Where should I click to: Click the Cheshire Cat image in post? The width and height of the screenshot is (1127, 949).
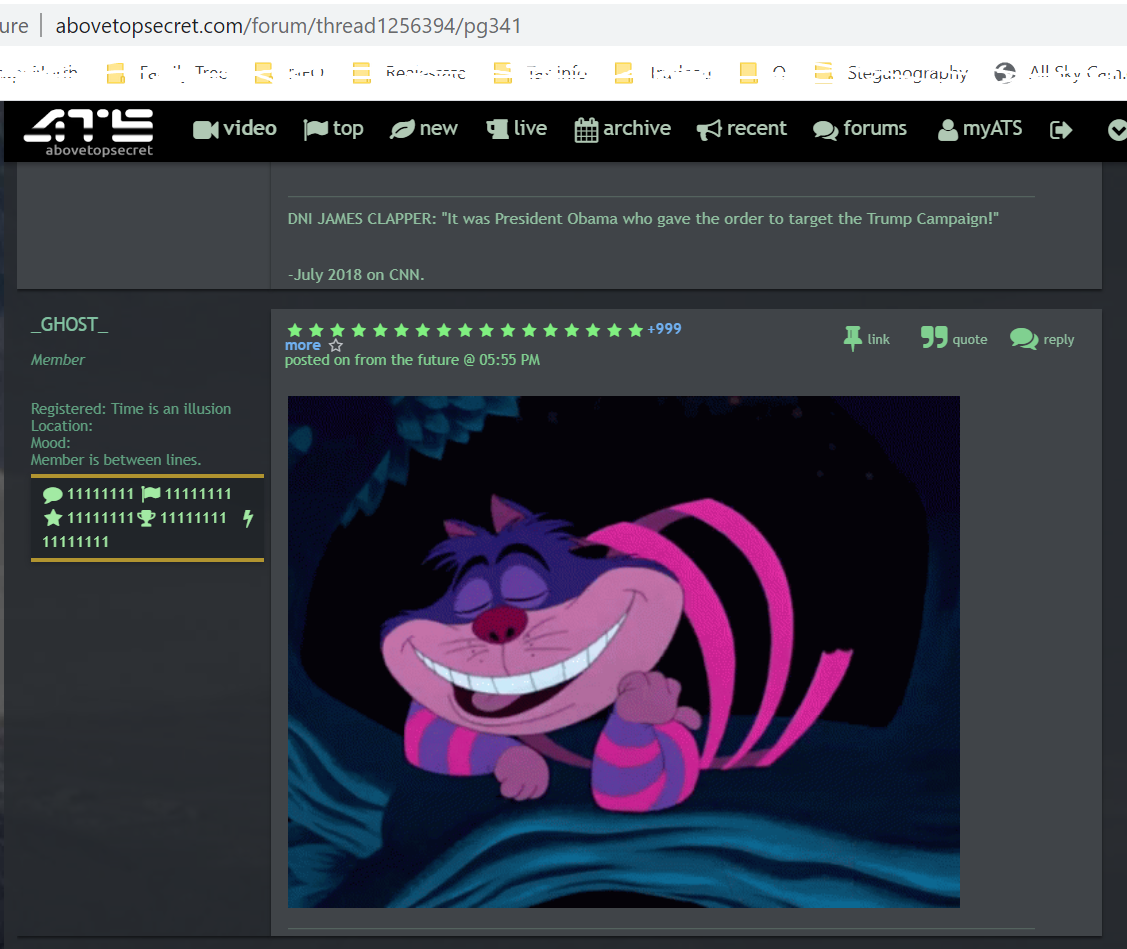(624, 651)
